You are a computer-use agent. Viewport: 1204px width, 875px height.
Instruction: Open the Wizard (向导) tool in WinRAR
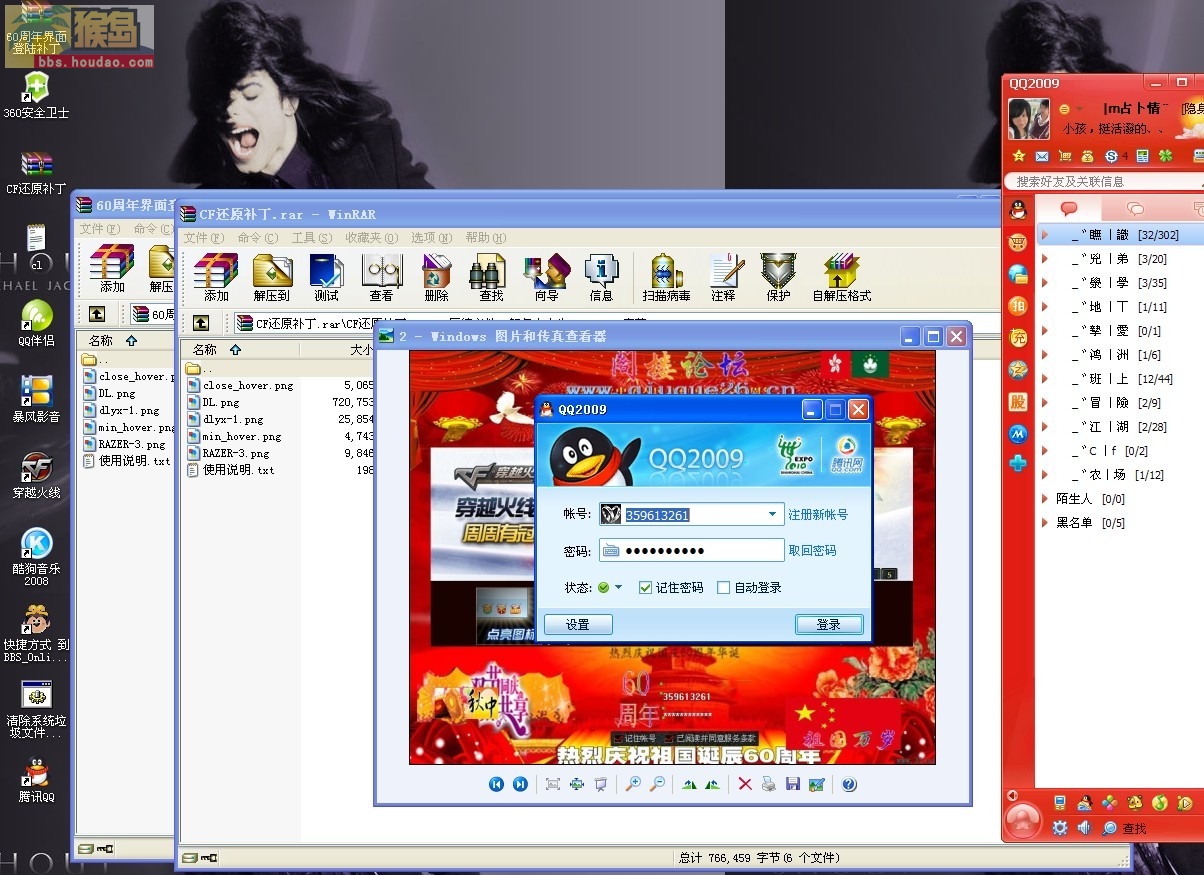click(546, 277)
